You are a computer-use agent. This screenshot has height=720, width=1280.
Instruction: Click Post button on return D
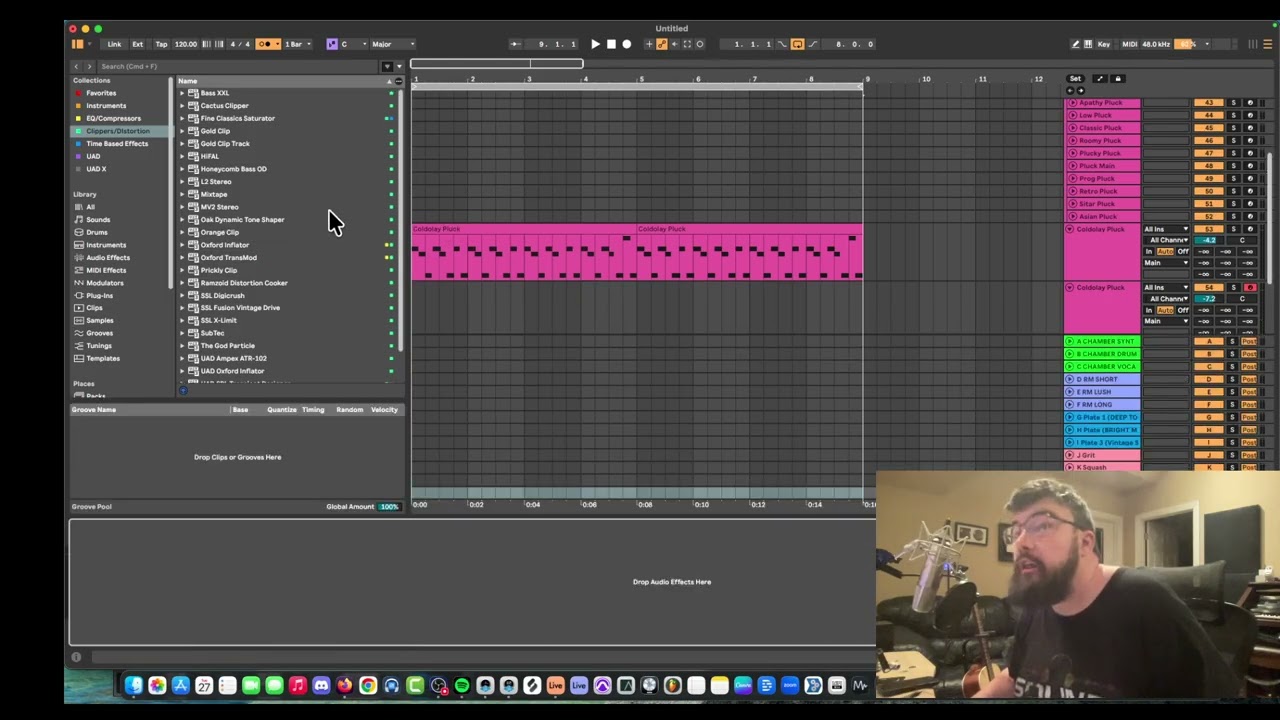(x=1249, y=380)
